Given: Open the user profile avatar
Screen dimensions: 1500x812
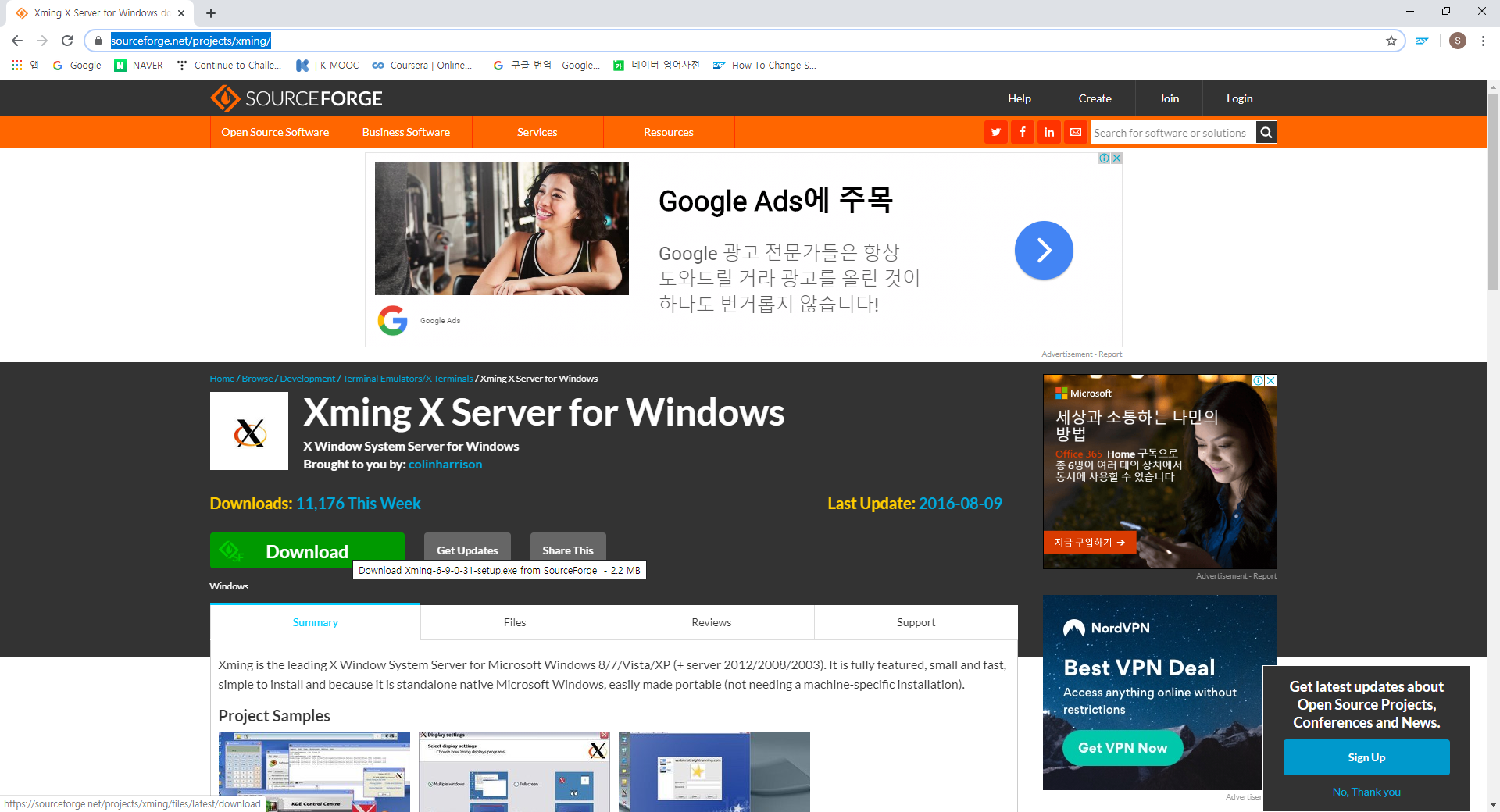Looking at the screenshot, I should 1458,41.
